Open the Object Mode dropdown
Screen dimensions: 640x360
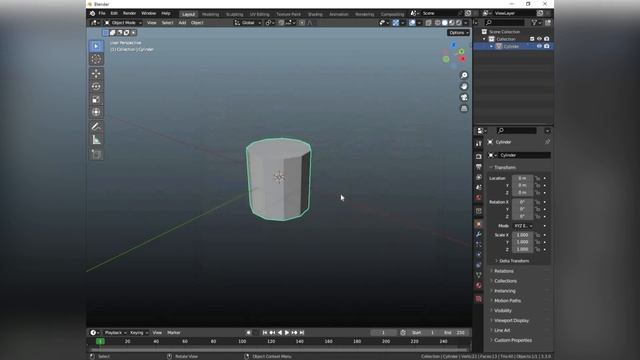[x=123, y=23]
